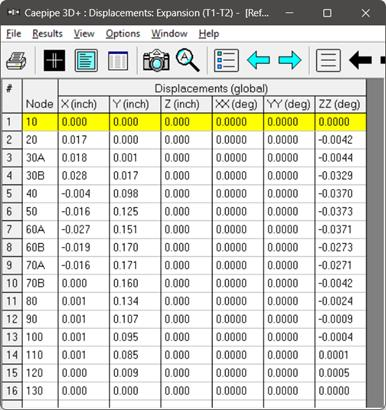Go to next results with cyan right arrow

[290, 60]
